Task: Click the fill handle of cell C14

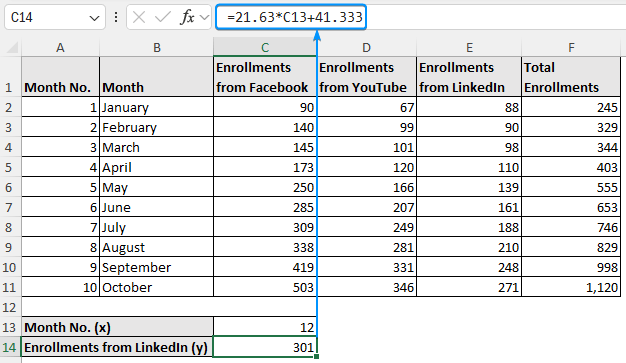Action: pos(317,356)
